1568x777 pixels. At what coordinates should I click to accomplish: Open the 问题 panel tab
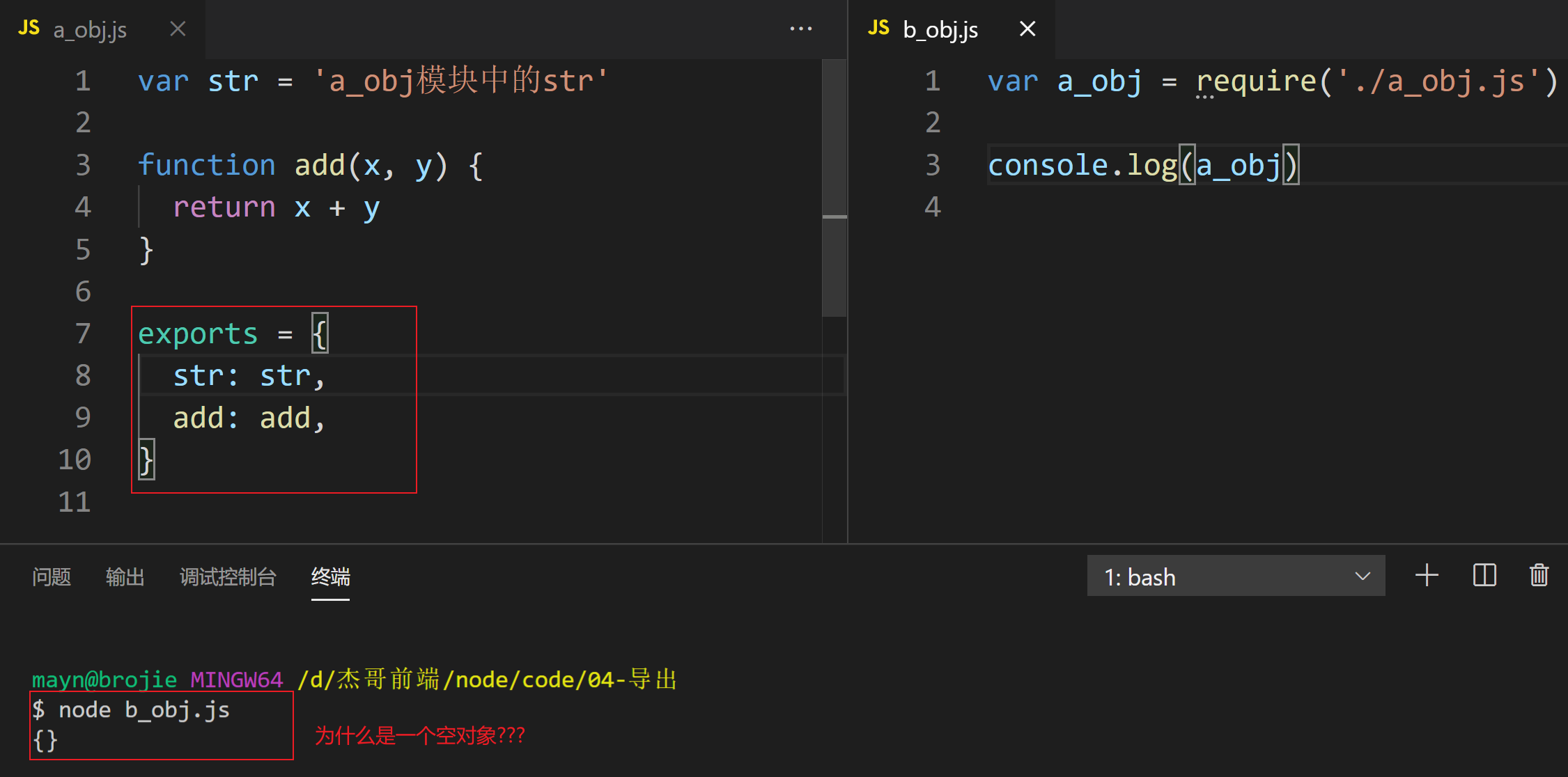[52, 577]
